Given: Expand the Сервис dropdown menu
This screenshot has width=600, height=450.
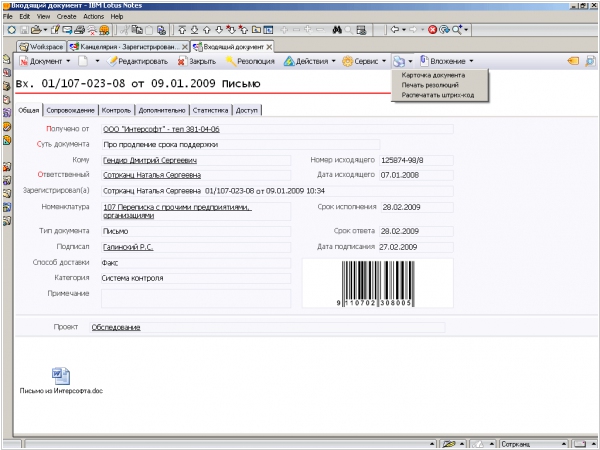Looking at the screenshot, I should tap(384, 61).
